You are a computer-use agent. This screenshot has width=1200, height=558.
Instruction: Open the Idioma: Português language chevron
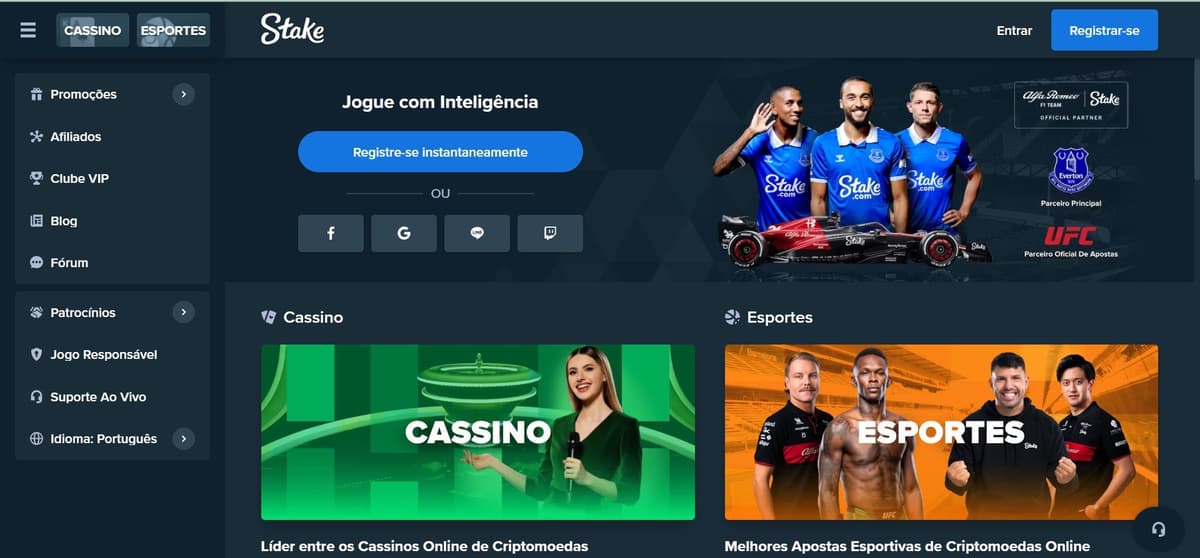coord(183,438)
